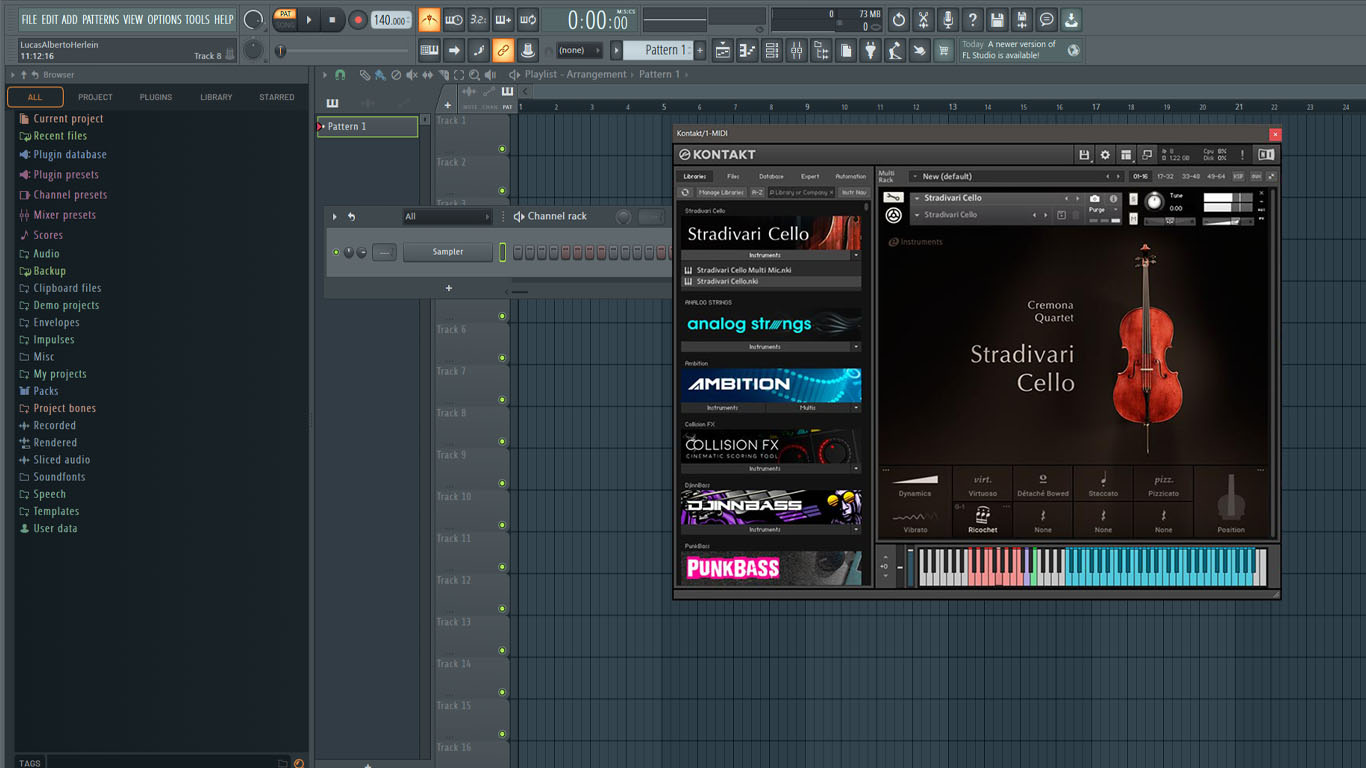This screenshot has height=768, width=1366.
Task: Select the zoom tool in the playlist
Action: tap(474, 75)
